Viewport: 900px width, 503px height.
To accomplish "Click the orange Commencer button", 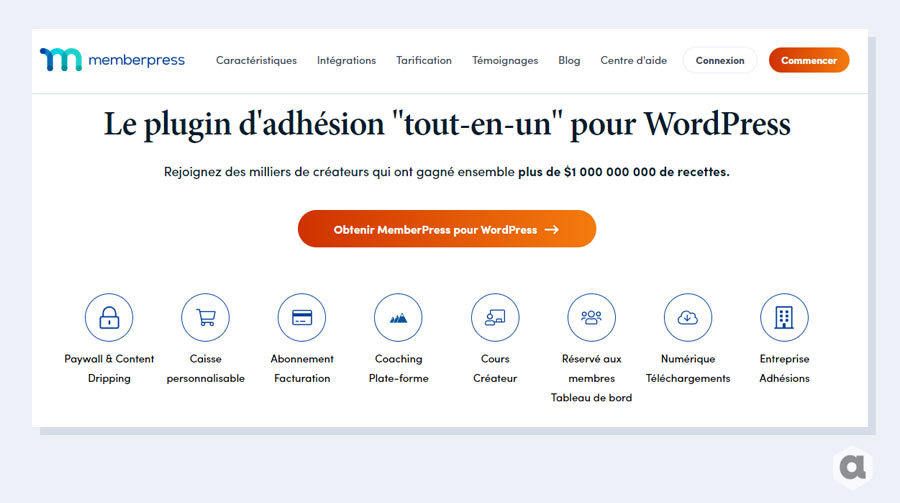I will (x=809, y=60).
